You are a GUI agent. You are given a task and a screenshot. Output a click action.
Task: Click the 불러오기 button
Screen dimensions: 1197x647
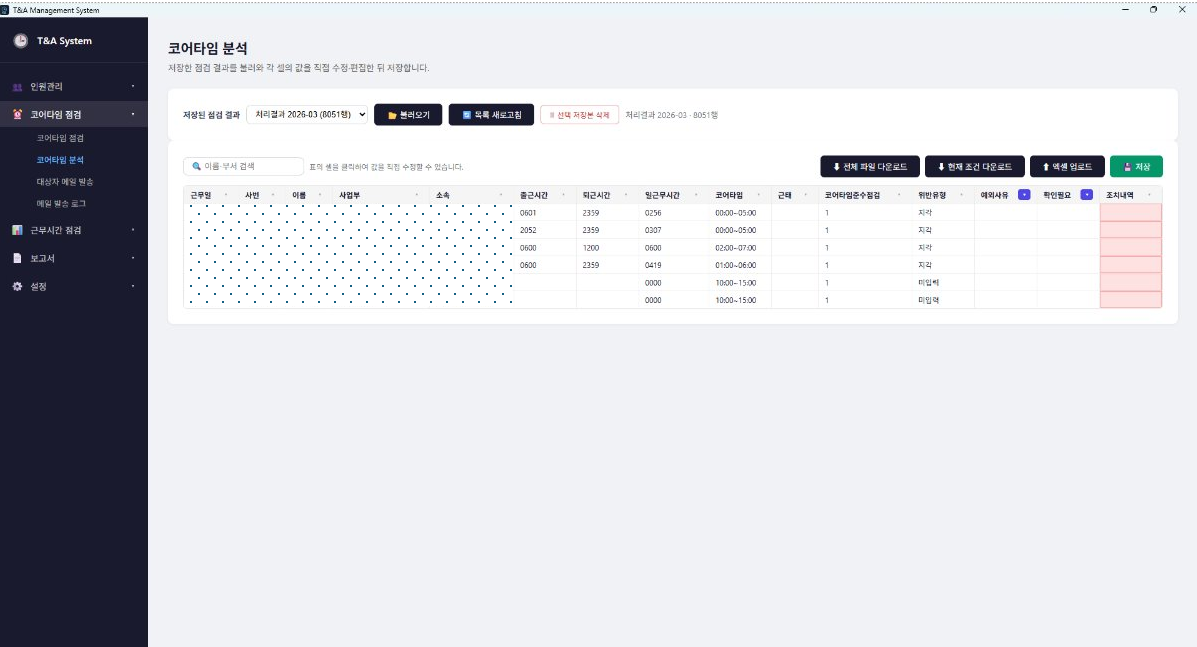(408, 114)
